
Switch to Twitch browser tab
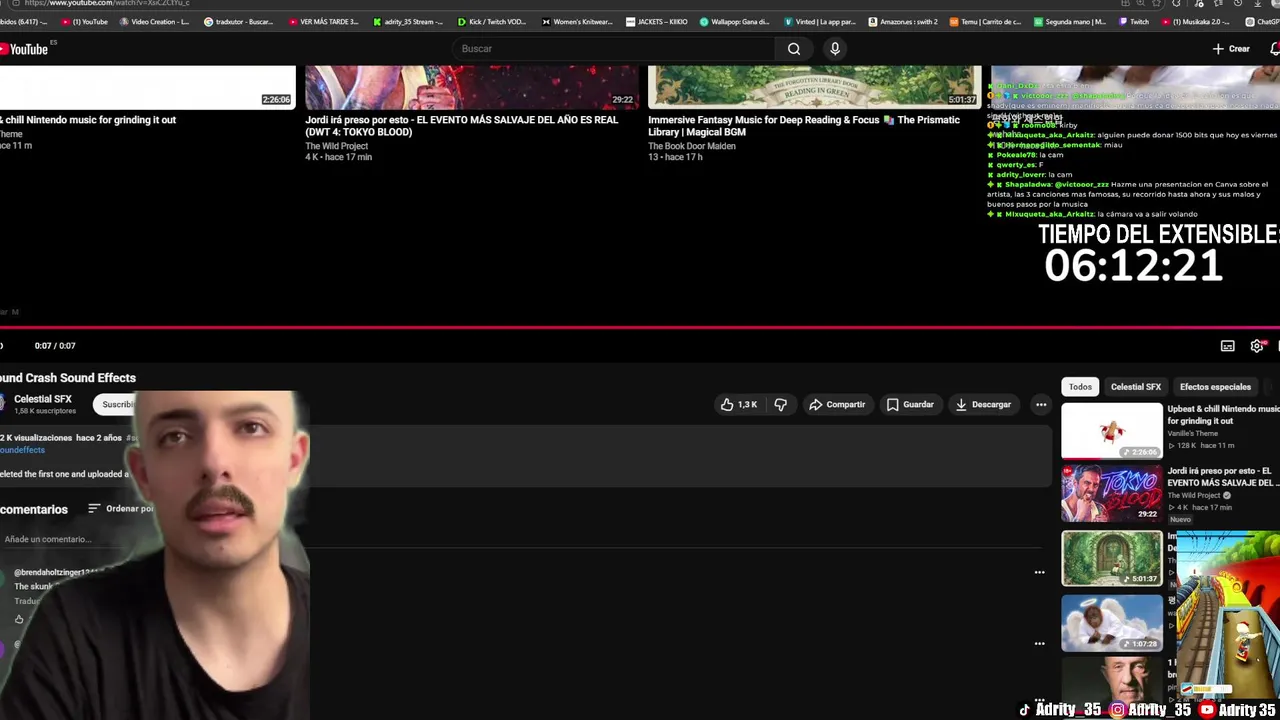coord(1134,22)
